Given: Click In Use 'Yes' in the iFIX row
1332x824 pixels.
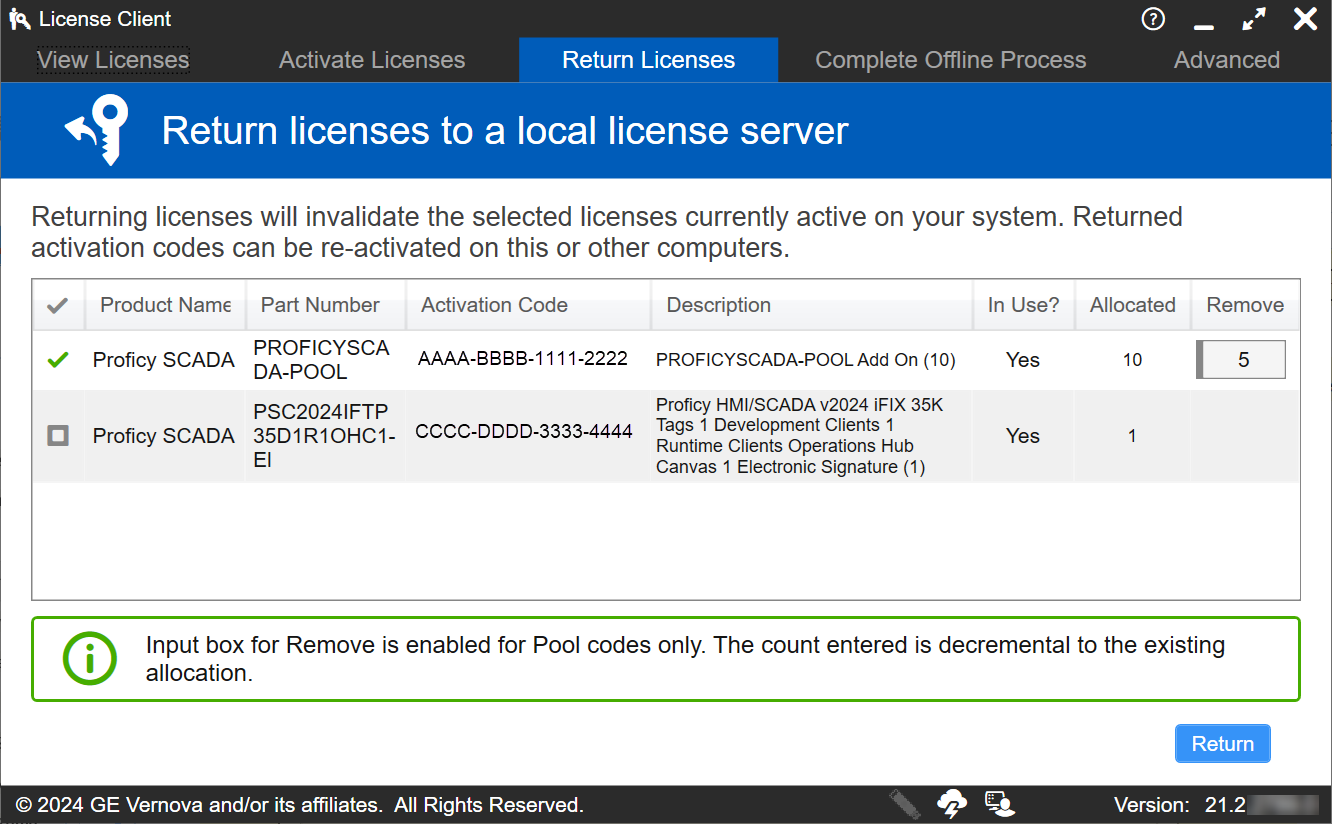Looking at the screenshot, I should tap(1023, 436).
